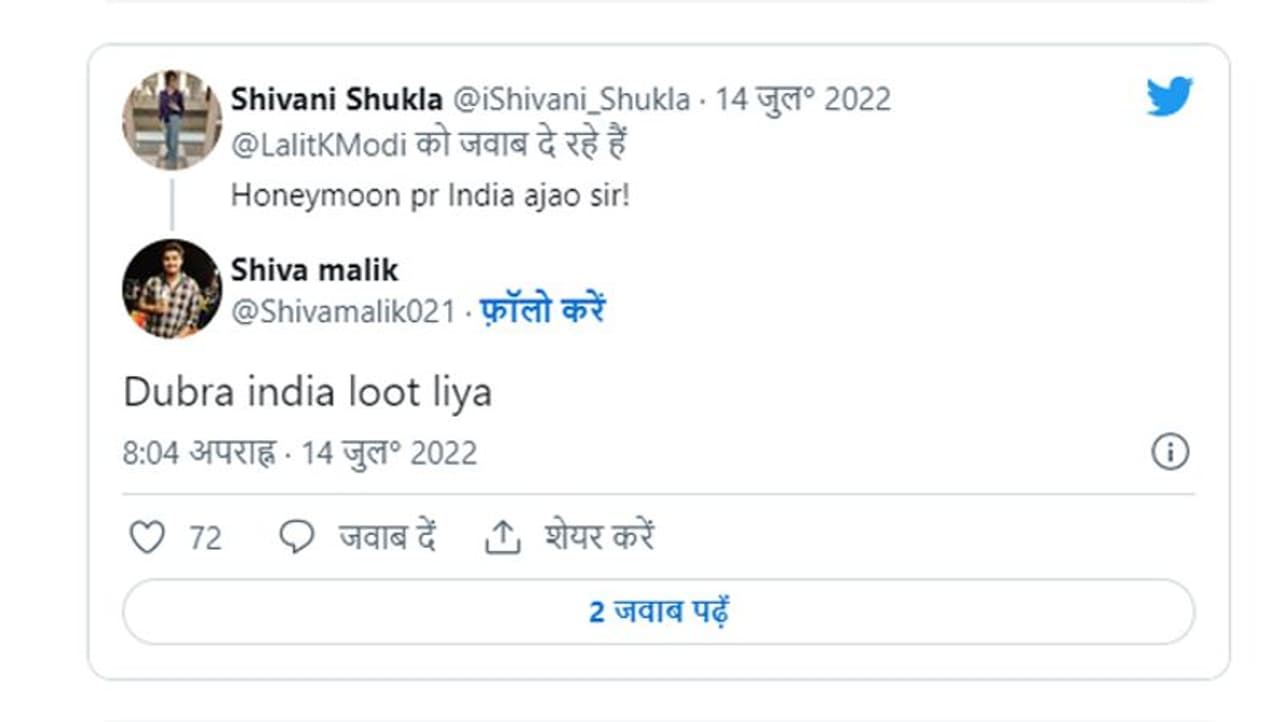Open Shiva malik's profile picture
Image resolution: width=1280 pixels, height=722 pixels.
point(172,288)
